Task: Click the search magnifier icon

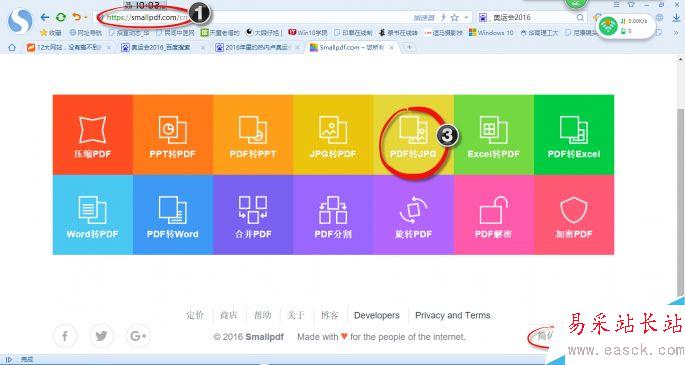Action: (x=580, y=17)
